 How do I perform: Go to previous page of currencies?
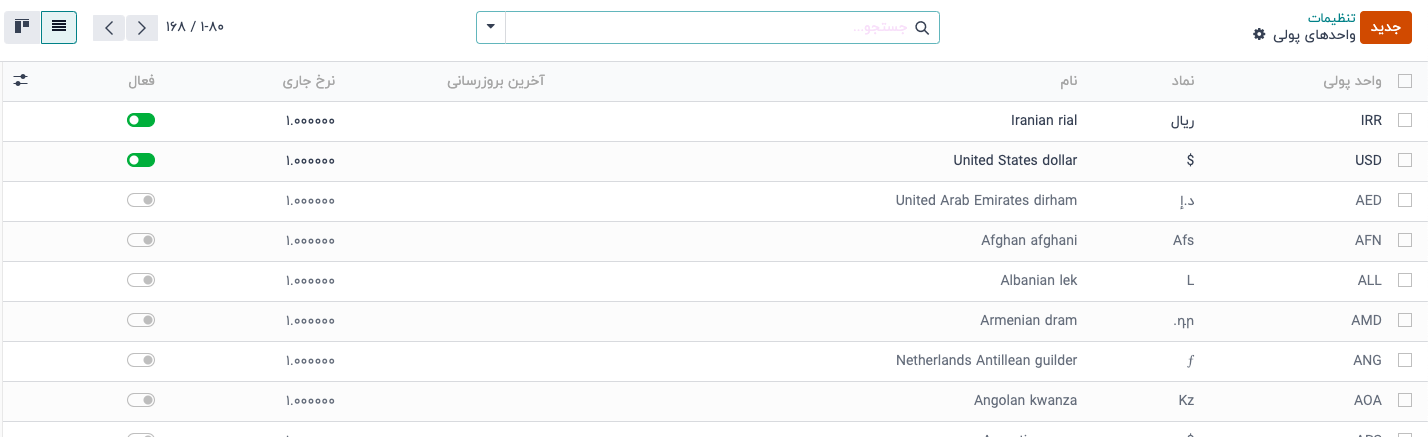point(108,27)
